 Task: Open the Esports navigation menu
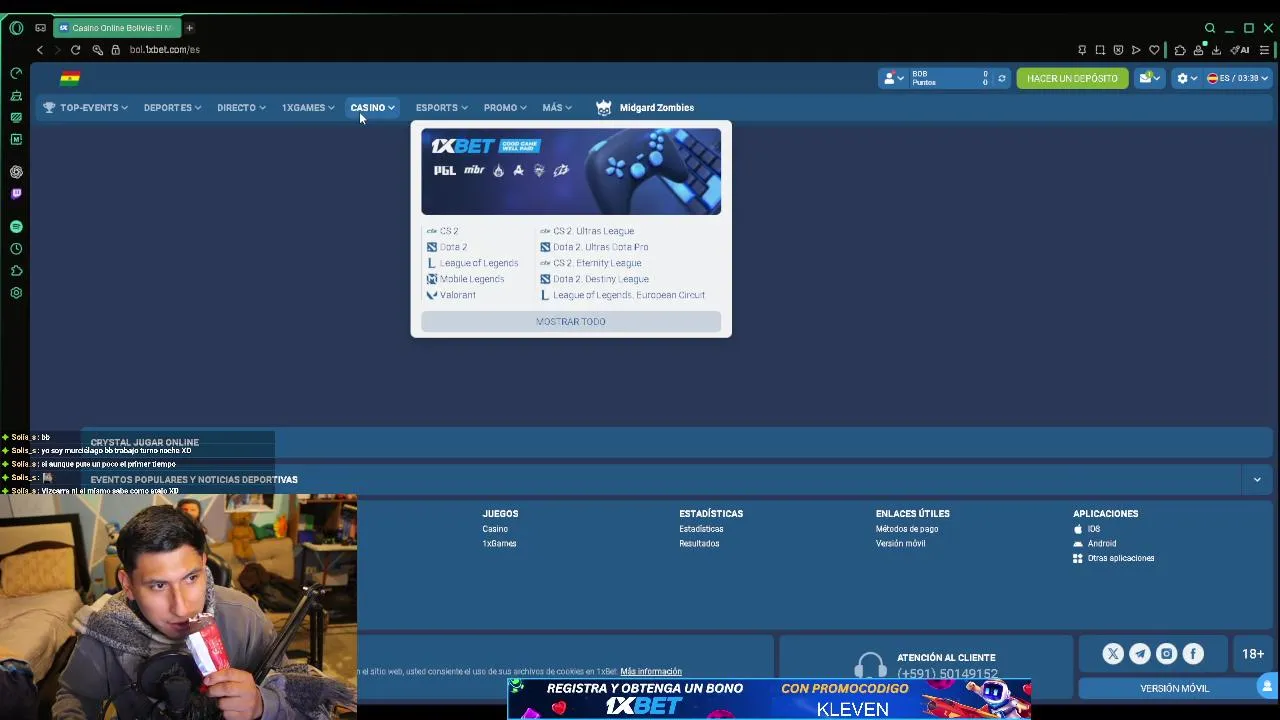tap(441, 108)
